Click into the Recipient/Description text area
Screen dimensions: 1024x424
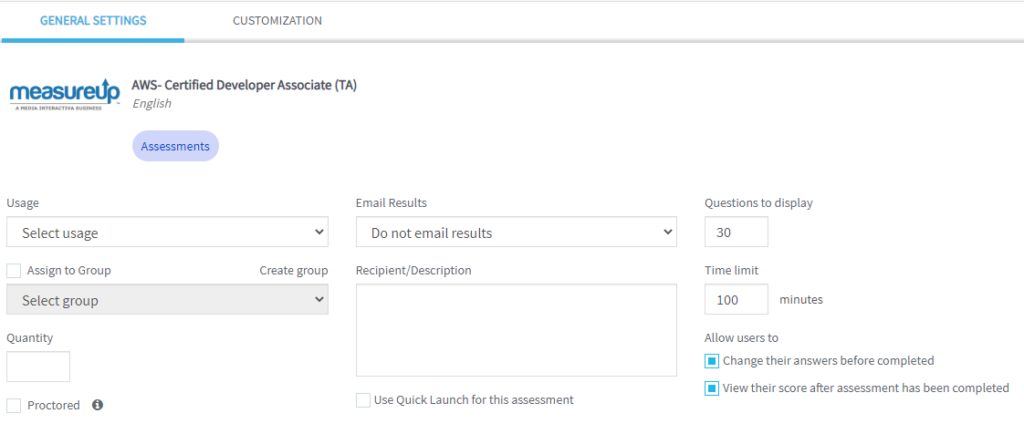tap(516, 330)
